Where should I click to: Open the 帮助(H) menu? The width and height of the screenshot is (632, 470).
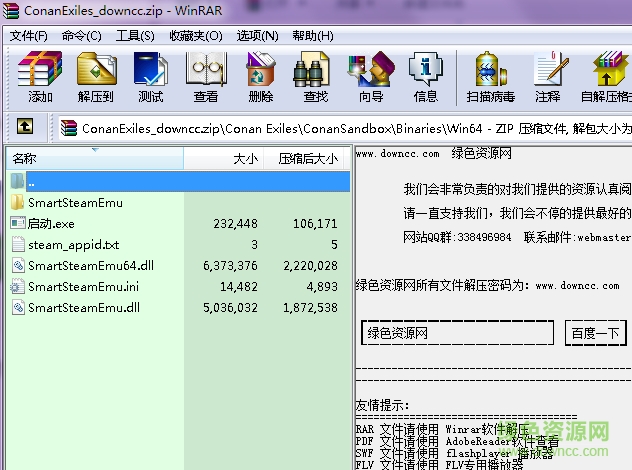[313, 36]
